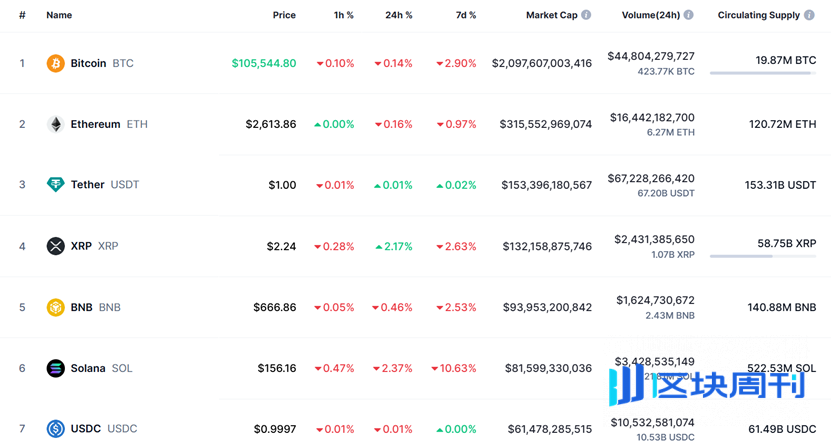Viewport: 831px width, 443px height.
Task: Click BNB supply 140.88M BNB
Action: coord(782,307)
